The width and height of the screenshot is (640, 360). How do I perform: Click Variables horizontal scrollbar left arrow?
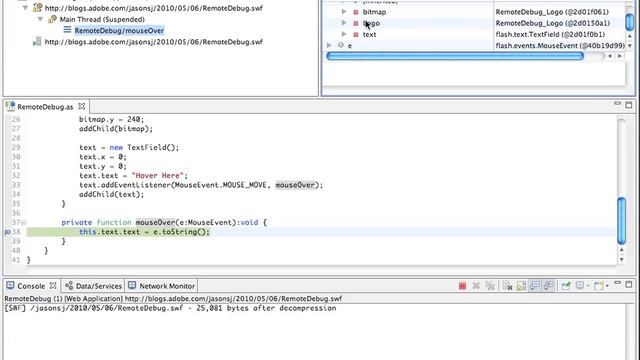(x=610, y=56)
